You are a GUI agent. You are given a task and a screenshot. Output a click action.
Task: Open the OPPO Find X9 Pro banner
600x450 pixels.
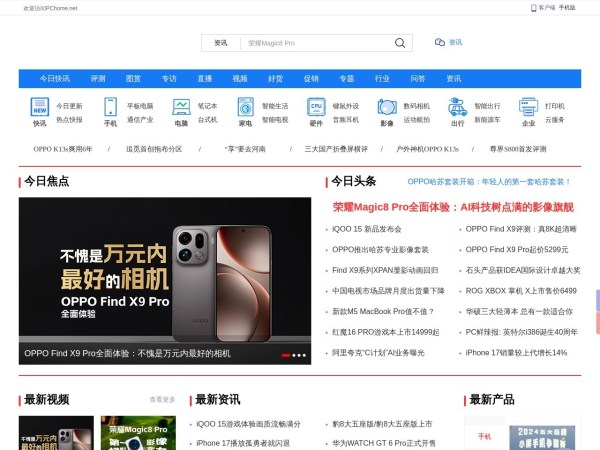pos(165,281)
